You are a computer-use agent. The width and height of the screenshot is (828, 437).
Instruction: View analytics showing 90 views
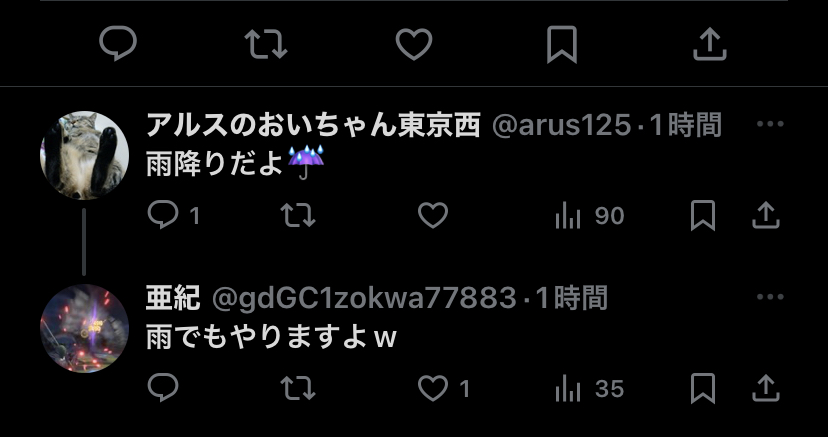pos(590,216)
